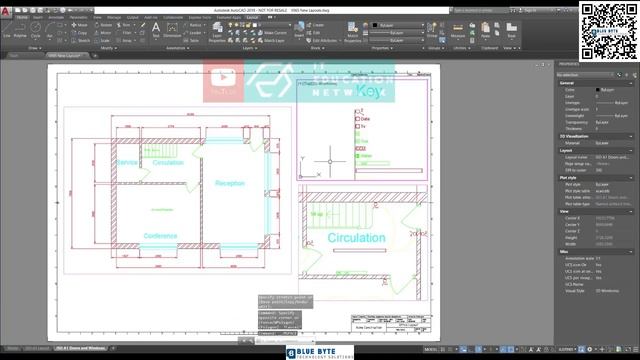Screen dimensions: 640x360
Task: Click the Paste tool
Action: click(x=485, y=30)
